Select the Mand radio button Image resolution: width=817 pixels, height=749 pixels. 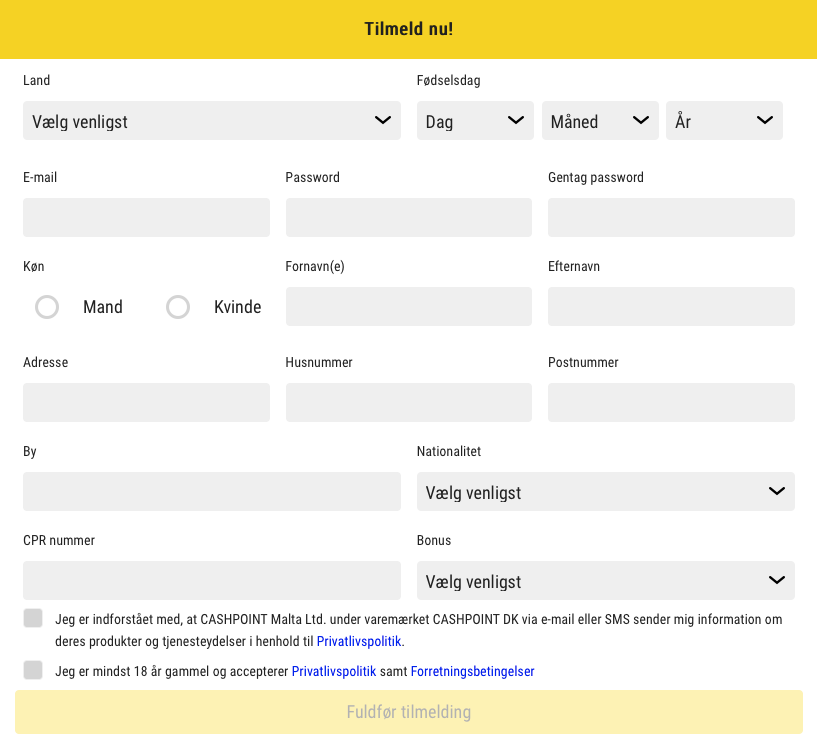[47, 307]
